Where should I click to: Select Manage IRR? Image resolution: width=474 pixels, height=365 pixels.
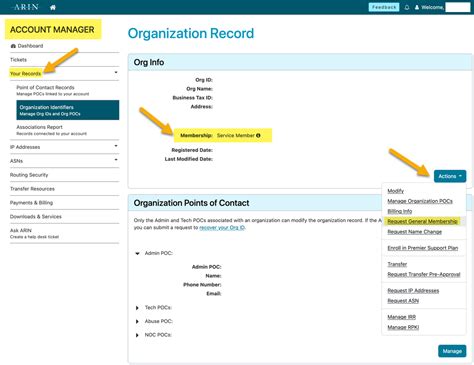tap(401, 317)
